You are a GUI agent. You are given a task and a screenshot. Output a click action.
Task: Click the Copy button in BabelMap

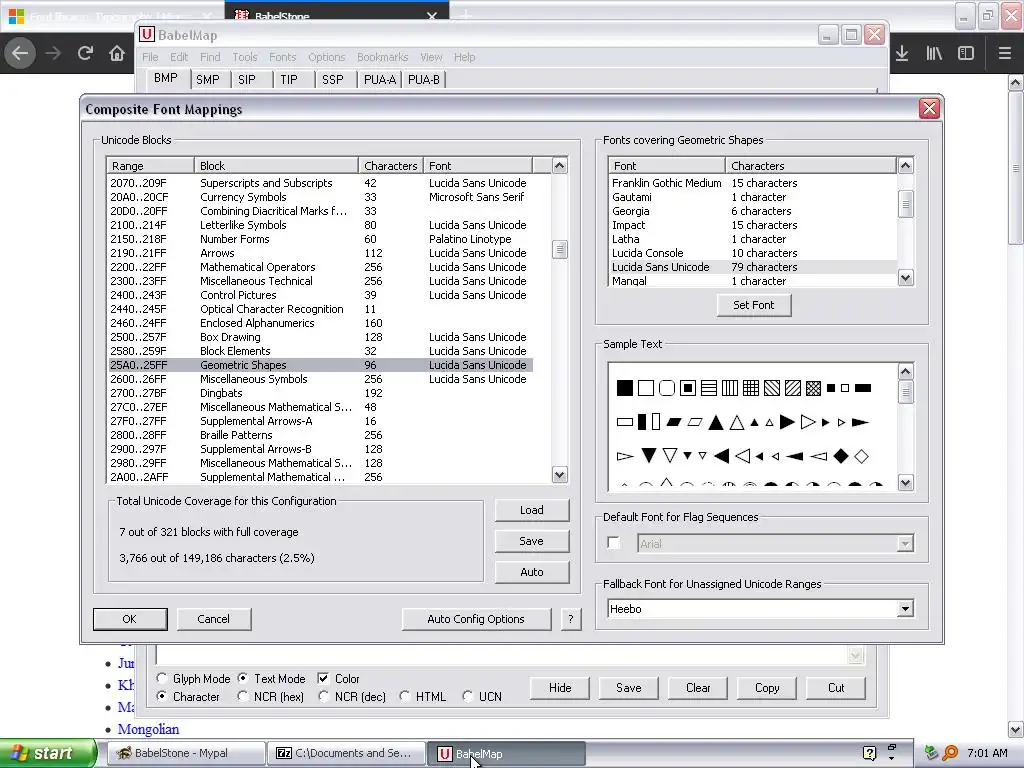tap(767, 688)
